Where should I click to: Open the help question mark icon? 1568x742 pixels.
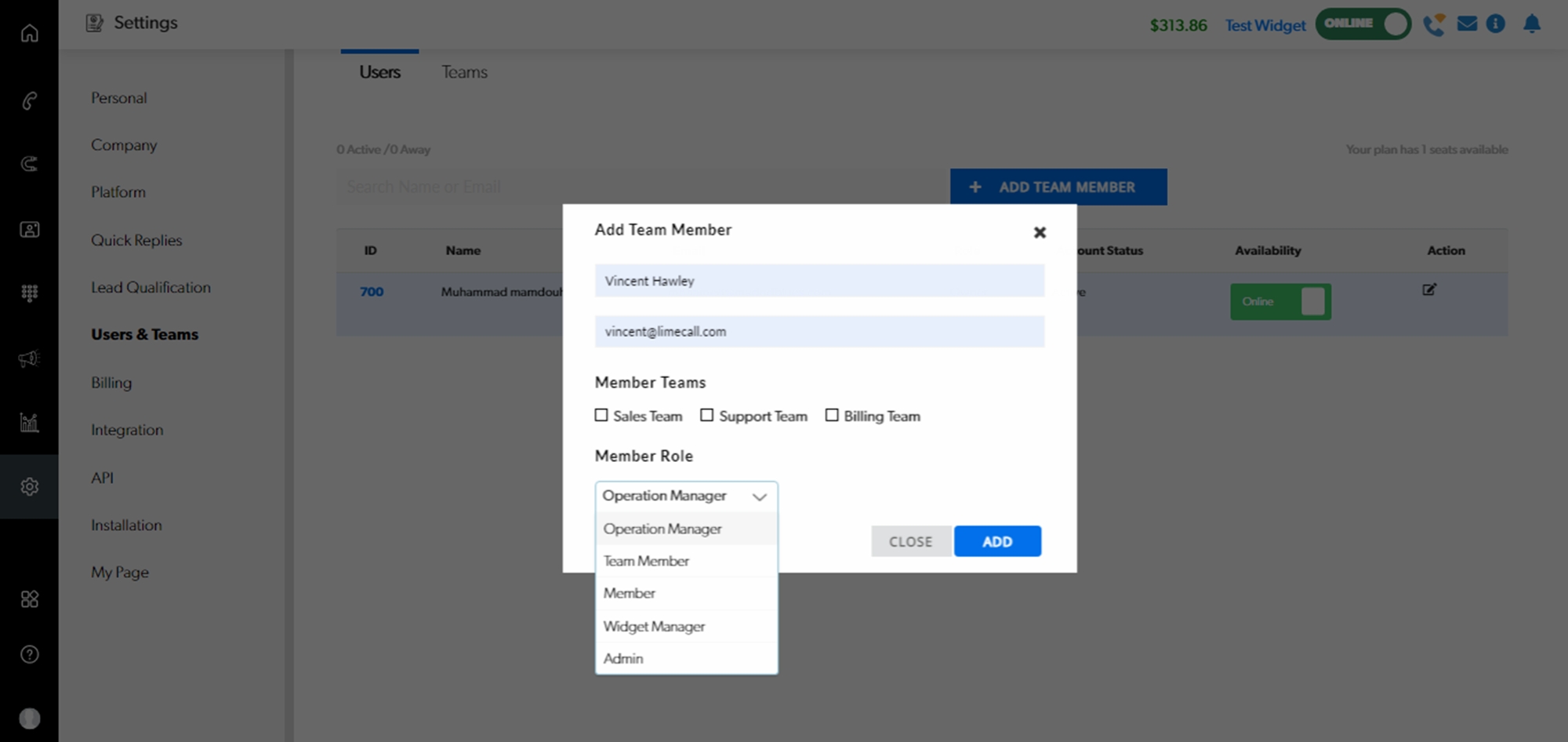coord(29,654)
